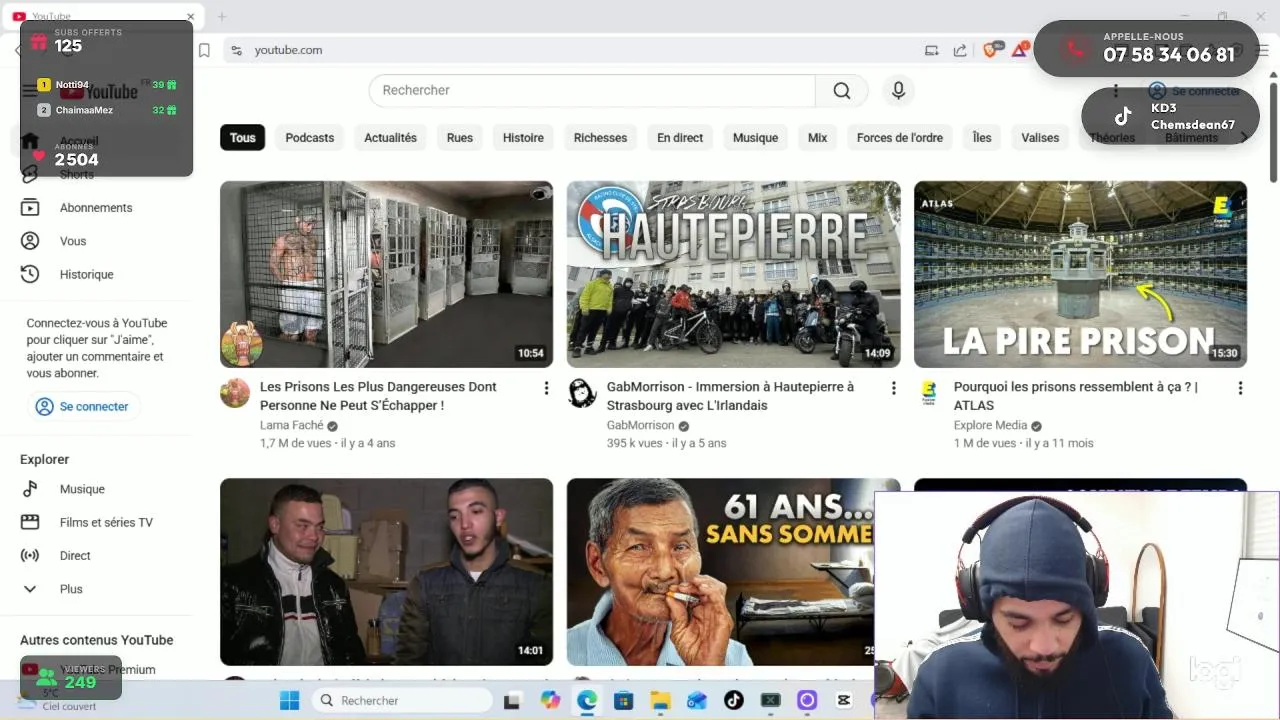Select the En direct filter chip
The width and height of the screenshot is (1280, 720).
pyautogui.click(x=680, y=138)
